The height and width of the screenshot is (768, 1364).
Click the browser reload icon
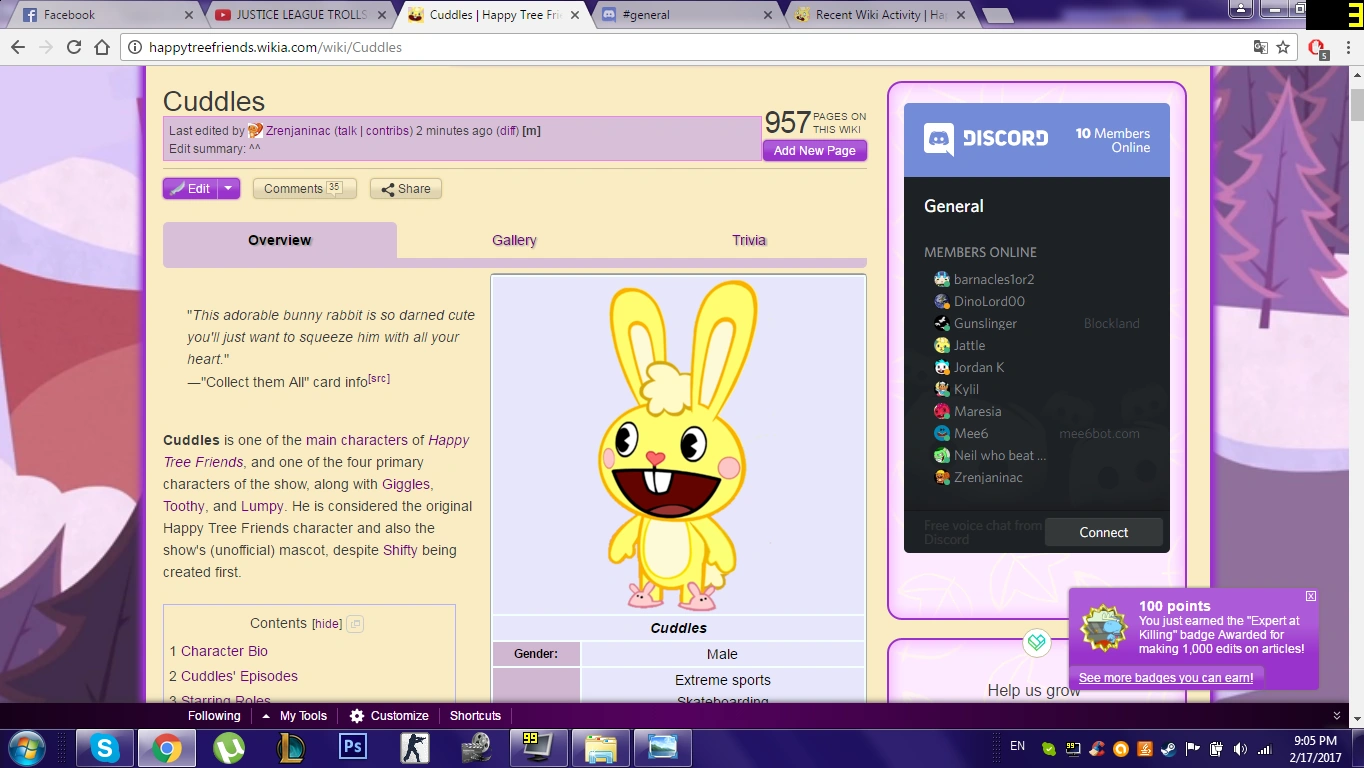tap(74, 47)
